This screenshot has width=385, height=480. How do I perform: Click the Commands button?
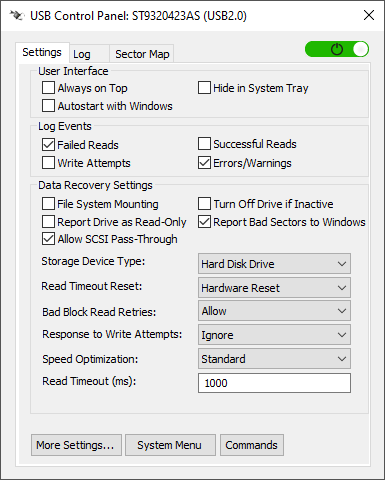pos(252,445)
